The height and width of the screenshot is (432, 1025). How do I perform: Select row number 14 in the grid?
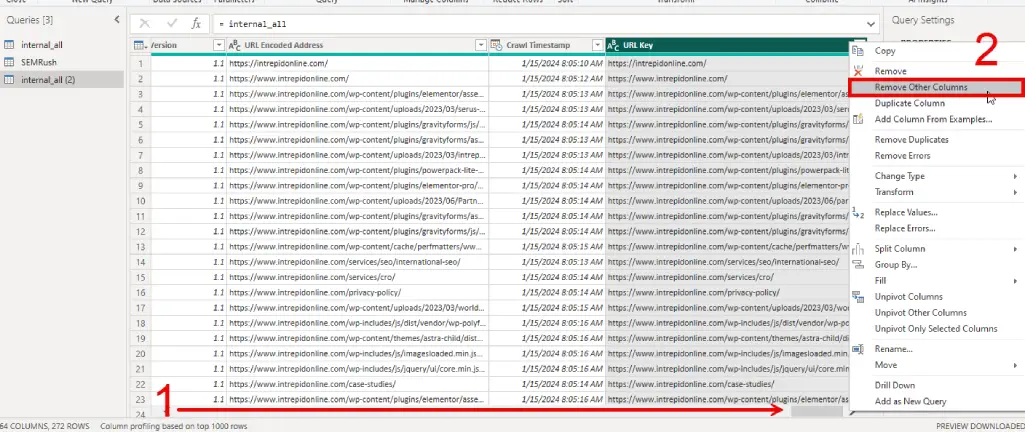141,262
